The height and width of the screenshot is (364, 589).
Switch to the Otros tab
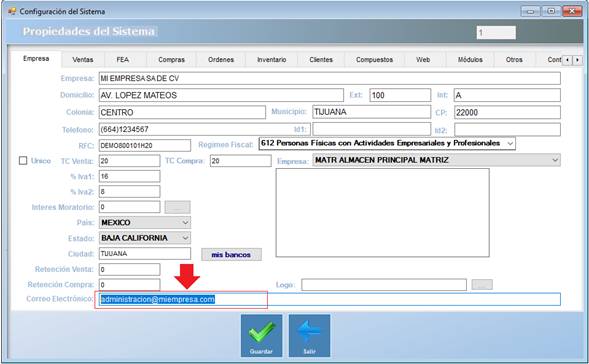(x=514, y=60)
